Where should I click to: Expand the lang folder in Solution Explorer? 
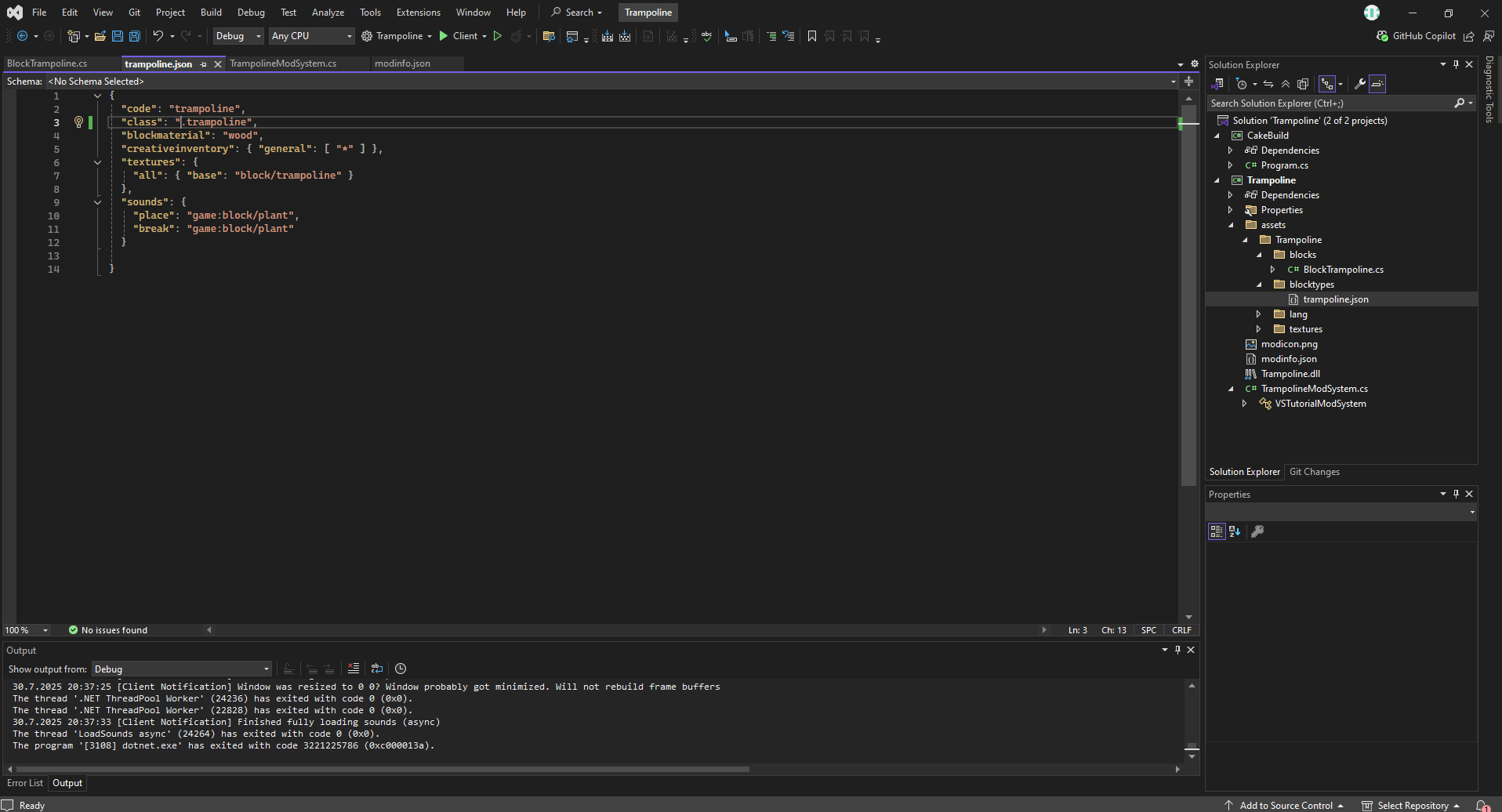click(x=1259, y=314)
